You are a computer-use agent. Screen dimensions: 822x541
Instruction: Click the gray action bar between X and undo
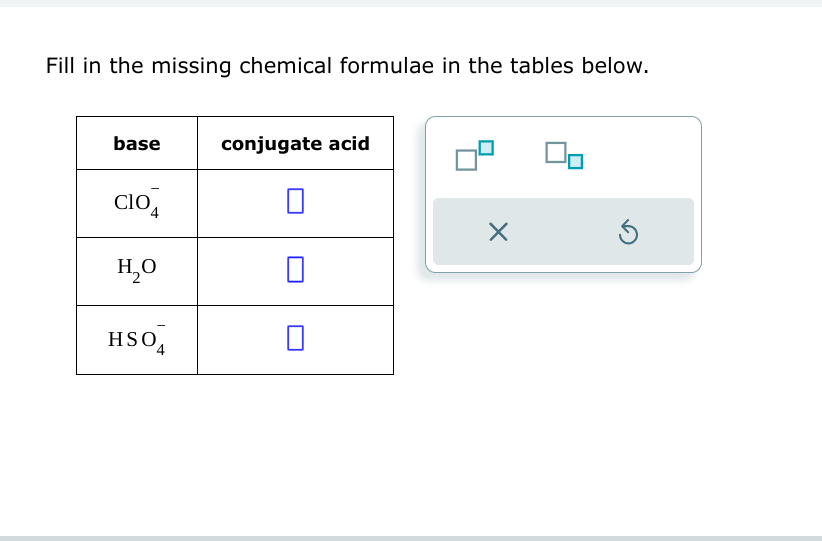[563, 232]
